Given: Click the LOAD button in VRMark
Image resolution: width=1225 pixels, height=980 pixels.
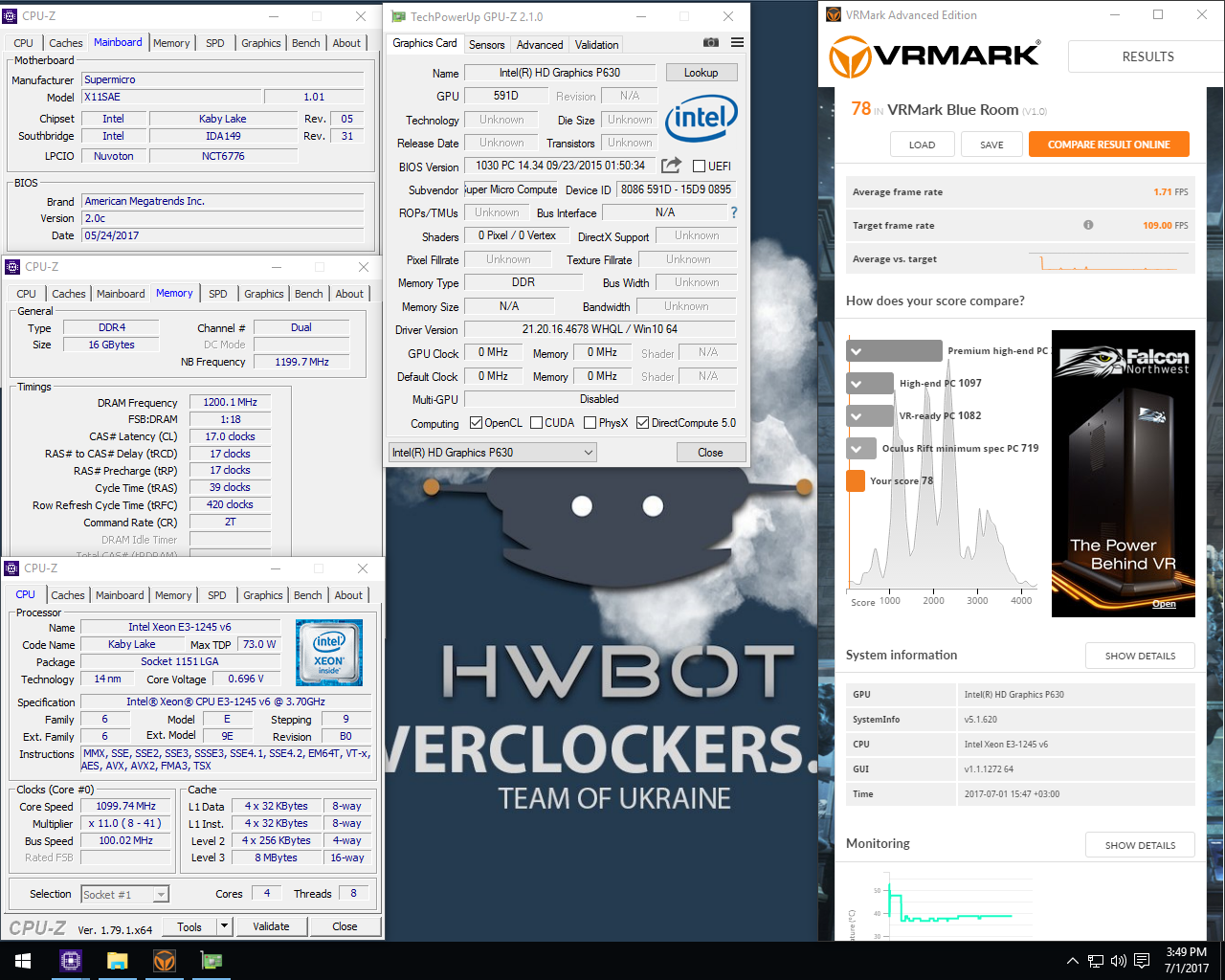Looking at the screenshot, I should pyautogui.click(x=922, y=145).
